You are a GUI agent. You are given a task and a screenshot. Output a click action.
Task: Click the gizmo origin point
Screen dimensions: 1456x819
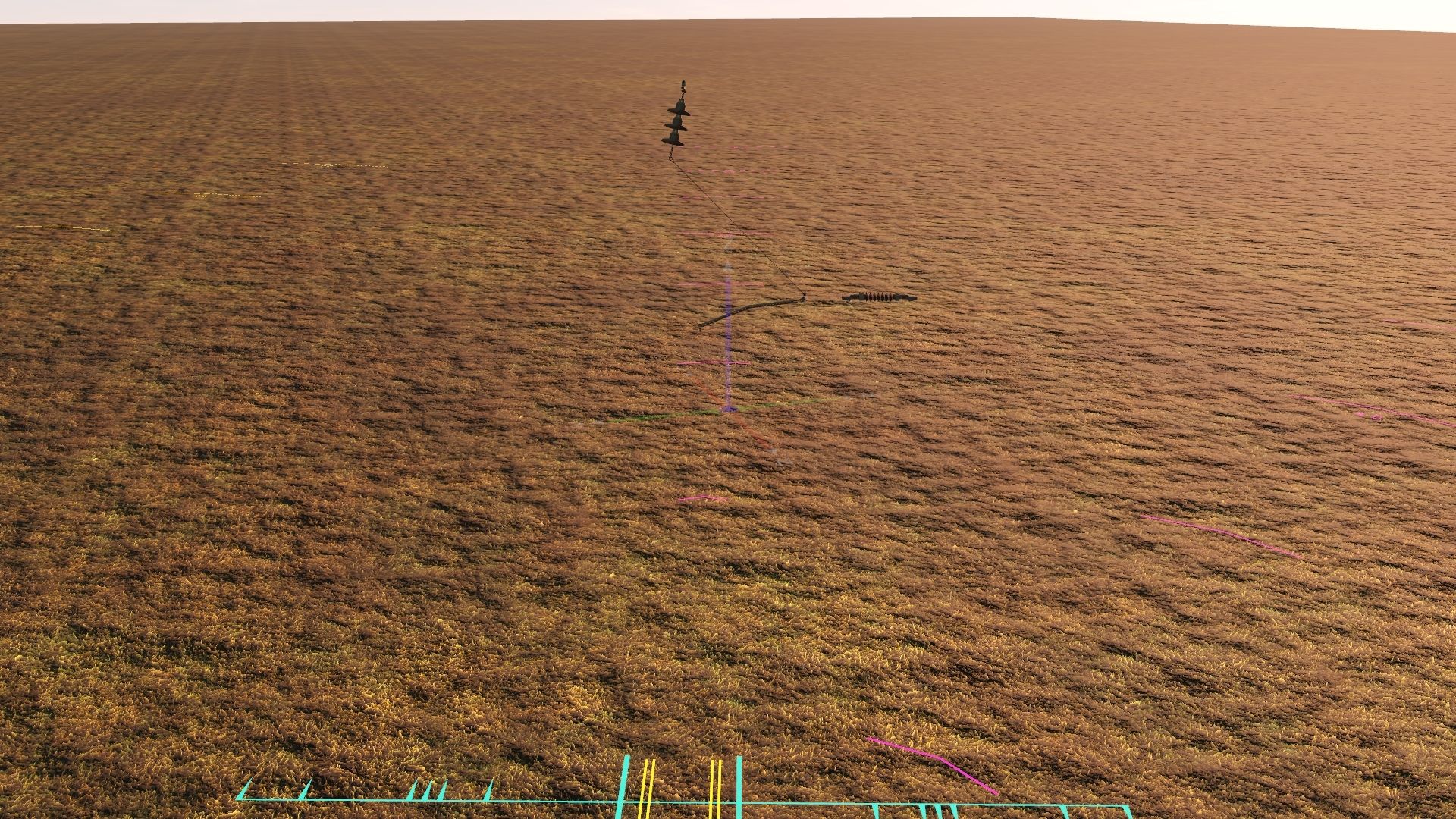[728, 409]
